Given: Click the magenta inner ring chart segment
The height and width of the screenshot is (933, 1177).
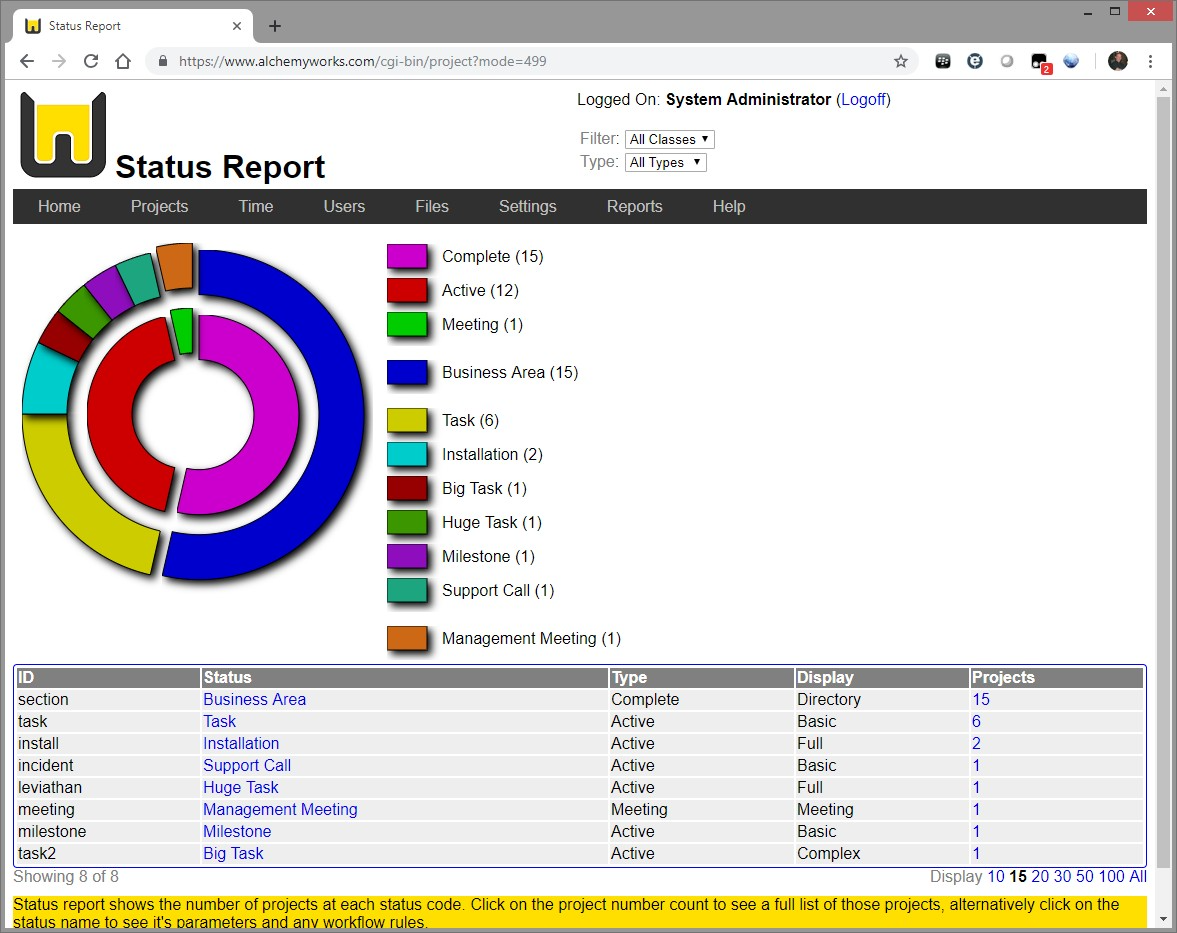Looking at the screenshot, I should click(x=276, y=413).
